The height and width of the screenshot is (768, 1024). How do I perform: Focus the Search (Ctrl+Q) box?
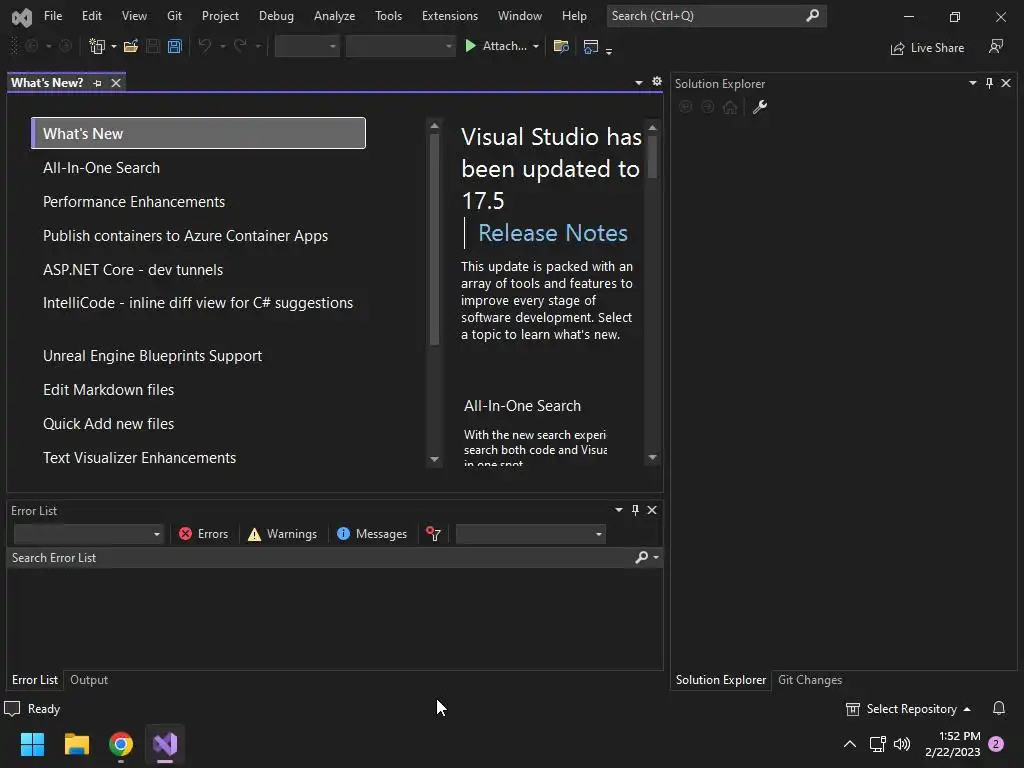(x=716, y=16)
